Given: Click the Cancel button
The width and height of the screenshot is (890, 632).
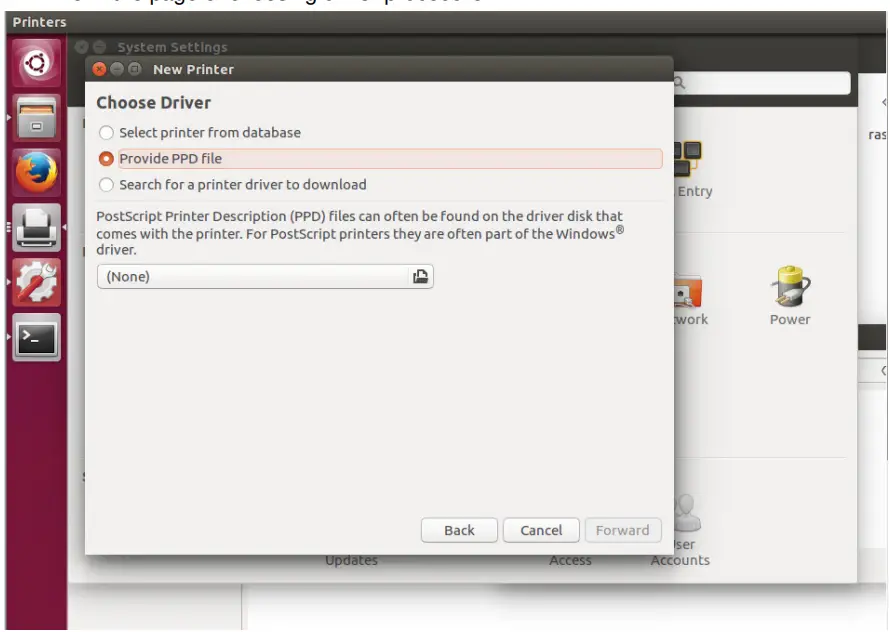Looking at the screenshot, I should pyautogui.click(x=541, y=530).
